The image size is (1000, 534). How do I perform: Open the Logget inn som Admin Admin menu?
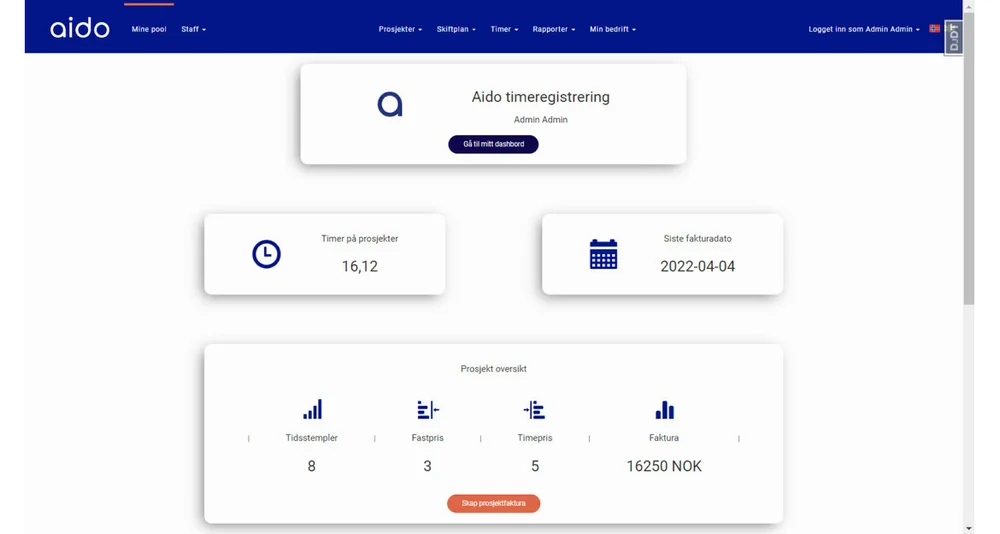863,29
